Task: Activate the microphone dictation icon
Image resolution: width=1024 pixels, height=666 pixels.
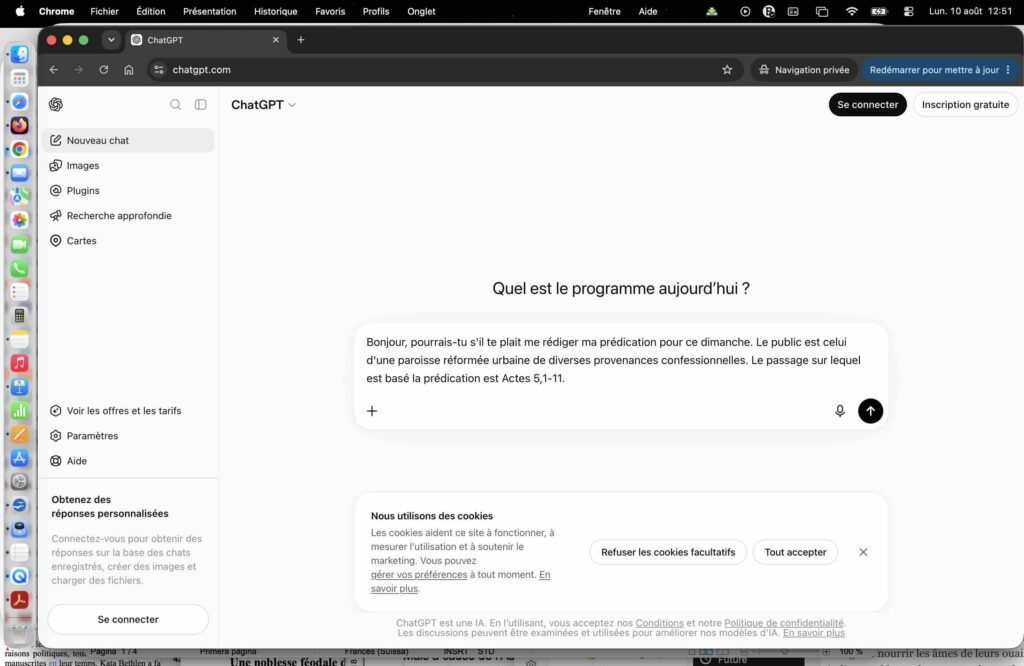Action: coord(840,411)
